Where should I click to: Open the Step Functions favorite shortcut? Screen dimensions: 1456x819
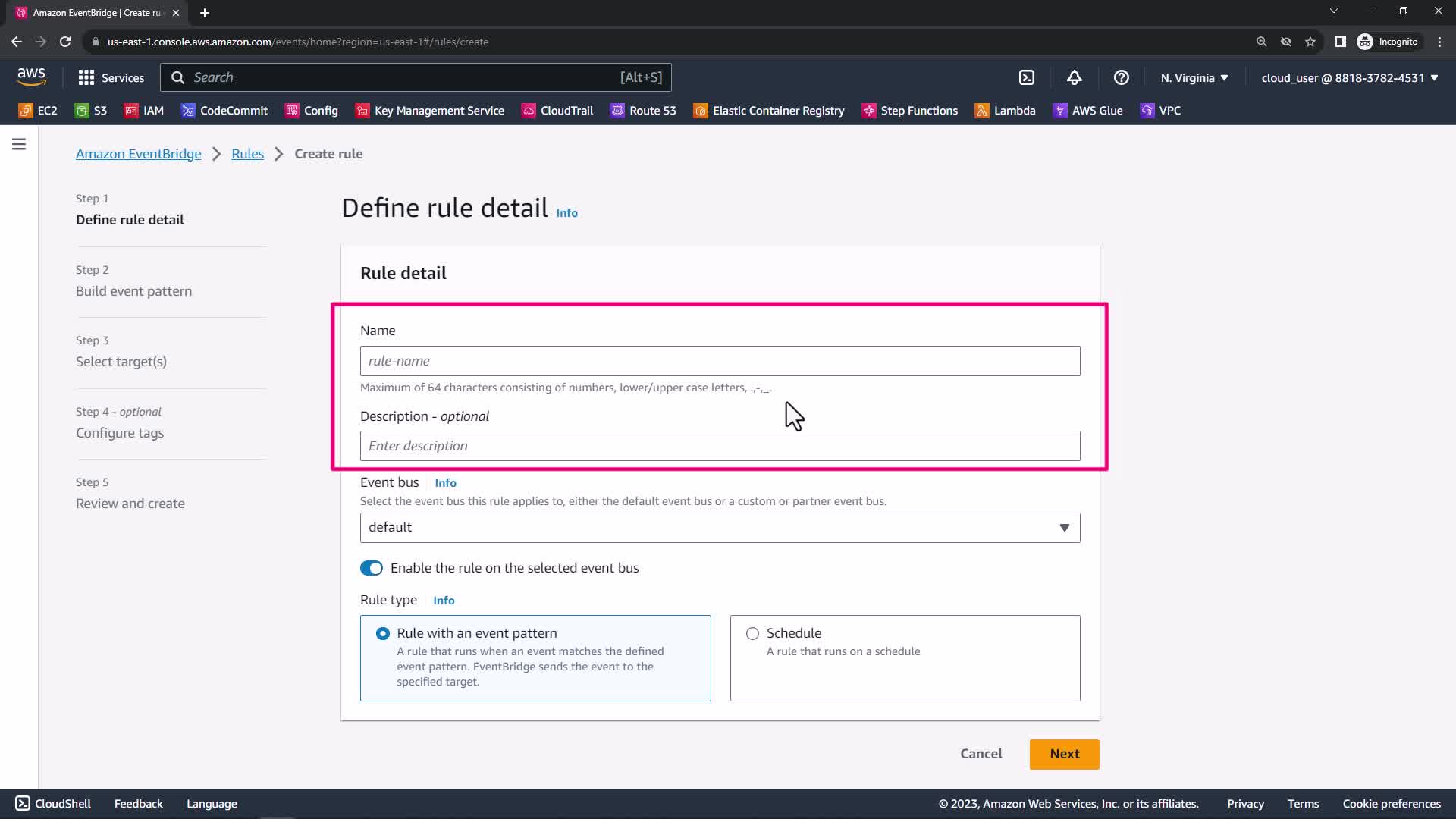910,111
